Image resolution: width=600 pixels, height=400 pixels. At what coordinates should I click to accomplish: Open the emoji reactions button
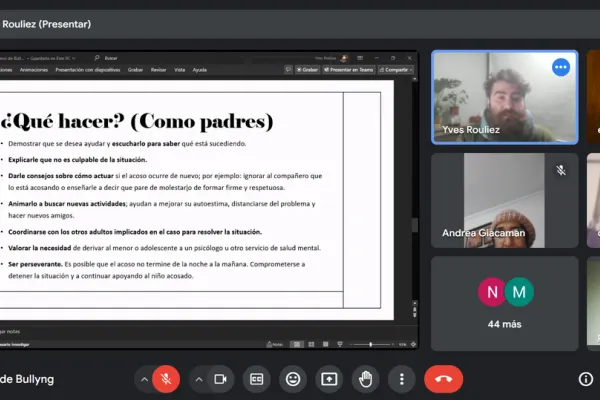293,379
